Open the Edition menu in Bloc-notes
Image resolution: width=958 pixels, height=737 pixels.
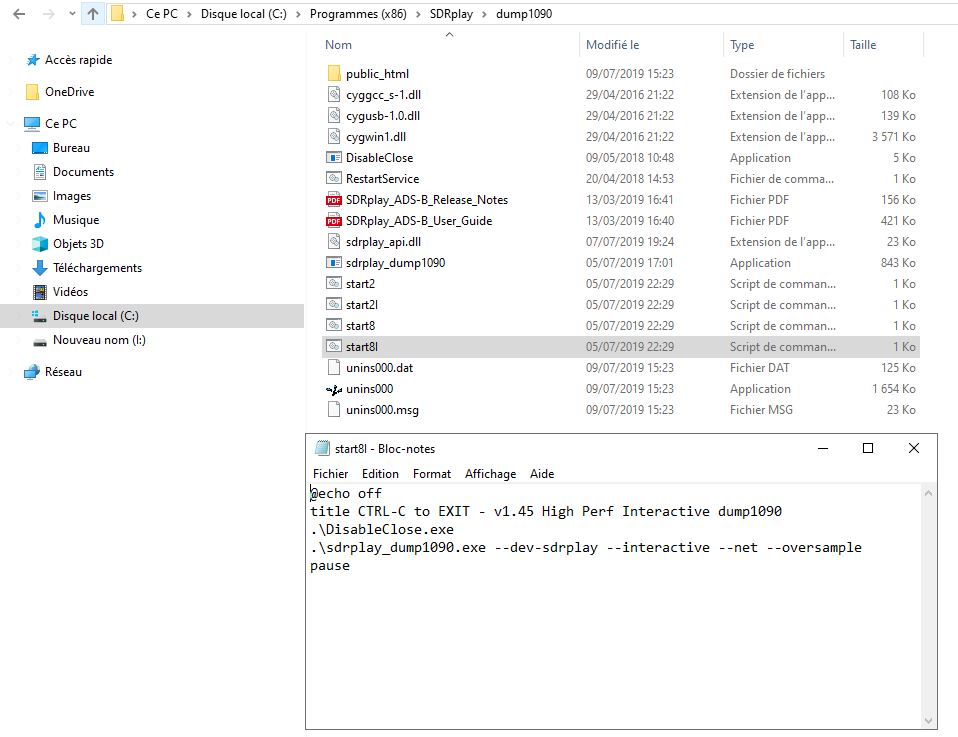380,474
